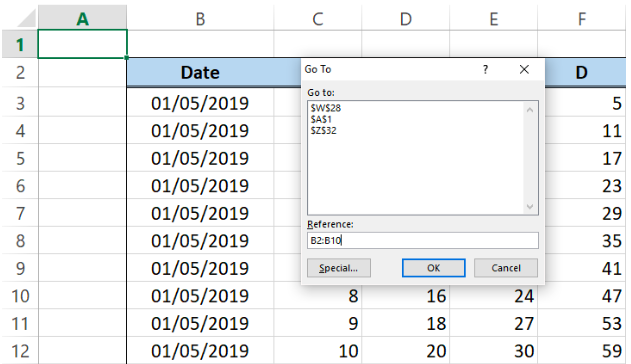Select row 5 header
631x364 pixels.
click(x=20, y=158)
